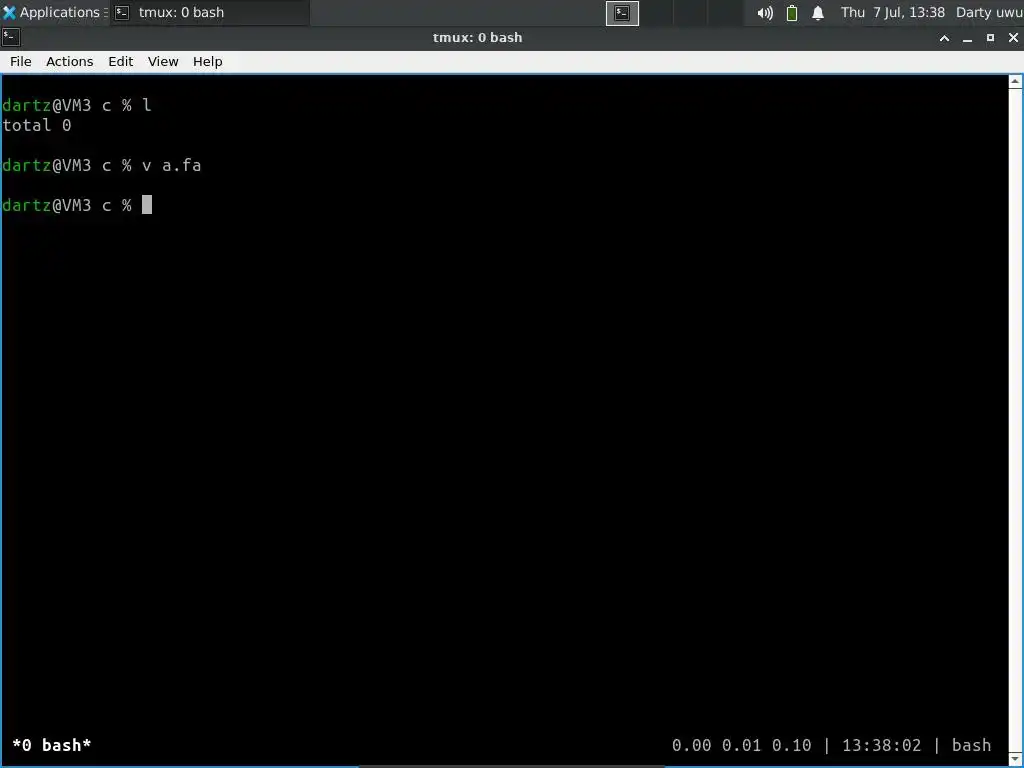Click the scrollbar down arrow in the terminal
Image resolution: width=1024 pixels, height=768 pixels.
coord(1015,760)
